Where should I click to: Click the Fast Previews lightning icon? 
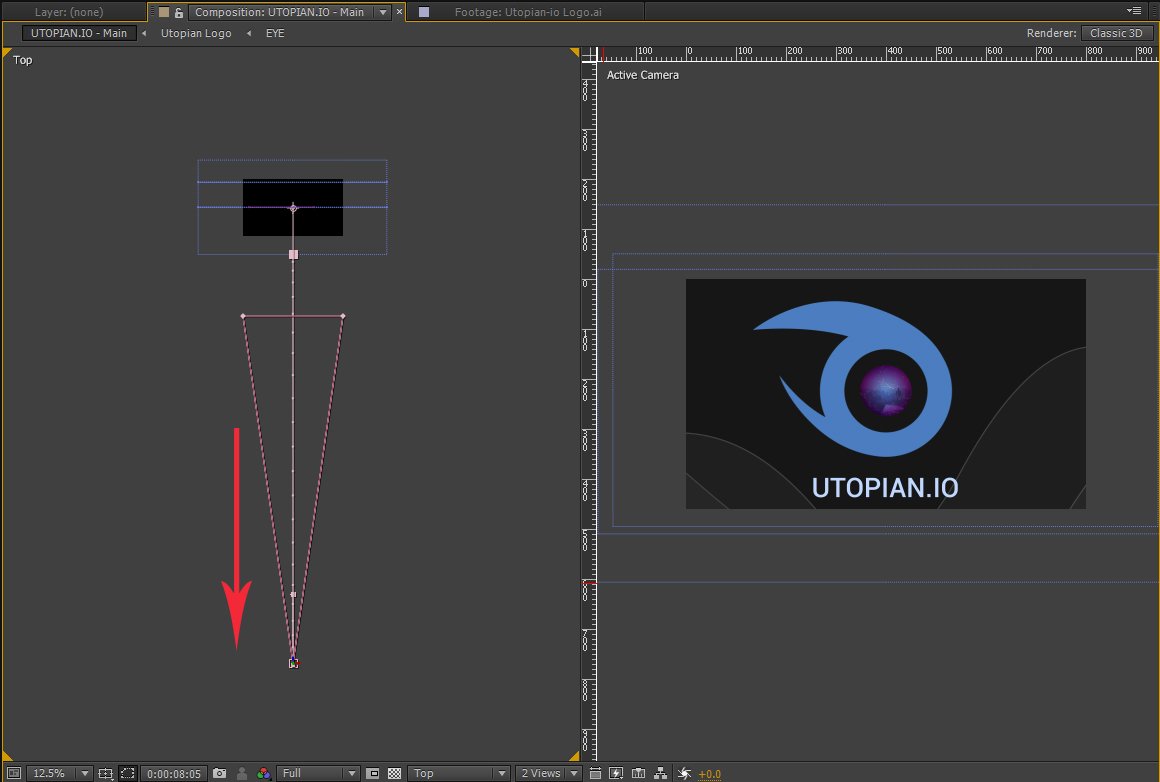(616, 773)
